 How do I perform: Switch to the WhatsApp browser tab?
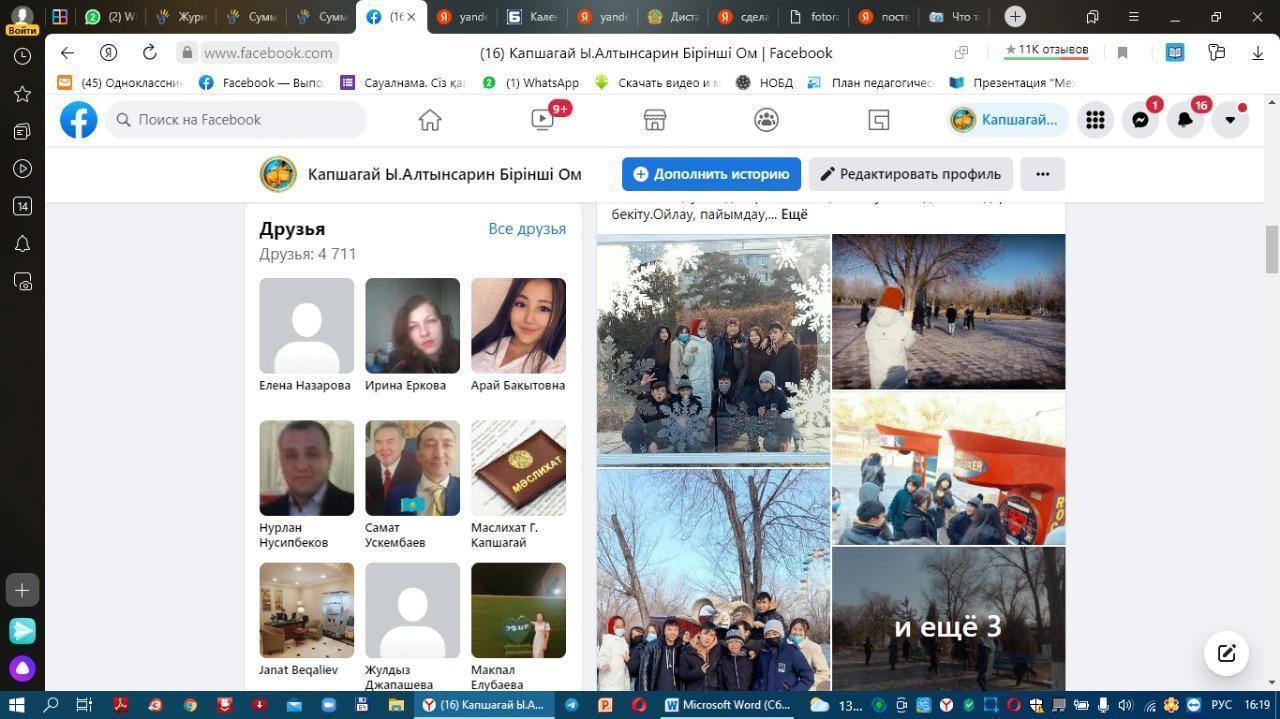tap(110, 17)
